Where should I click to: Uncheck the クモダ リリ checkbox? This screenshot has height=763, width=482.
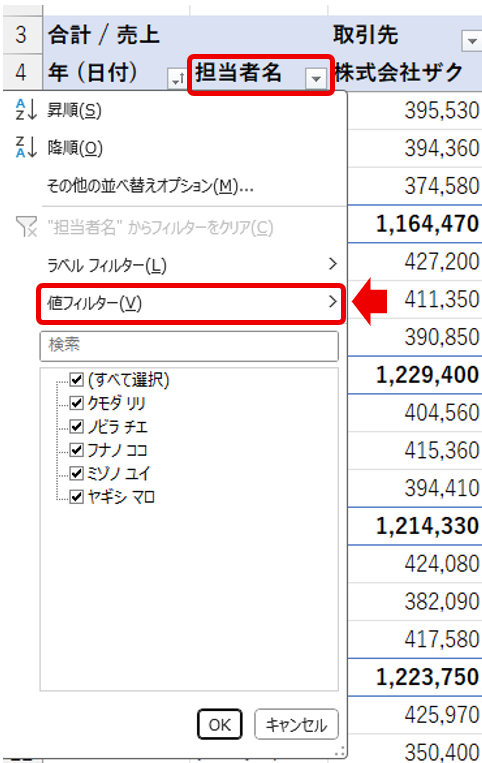click(x=77, y=403)
